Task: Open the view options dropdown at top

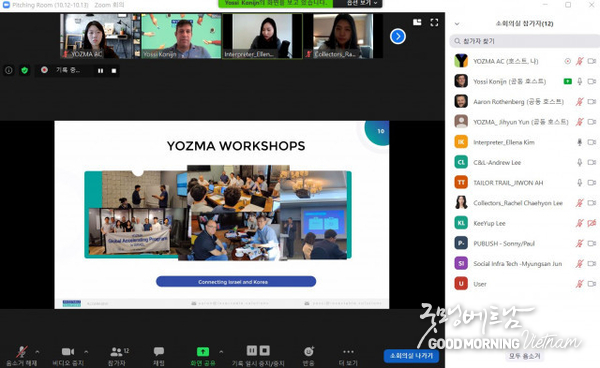Action: 358,3
